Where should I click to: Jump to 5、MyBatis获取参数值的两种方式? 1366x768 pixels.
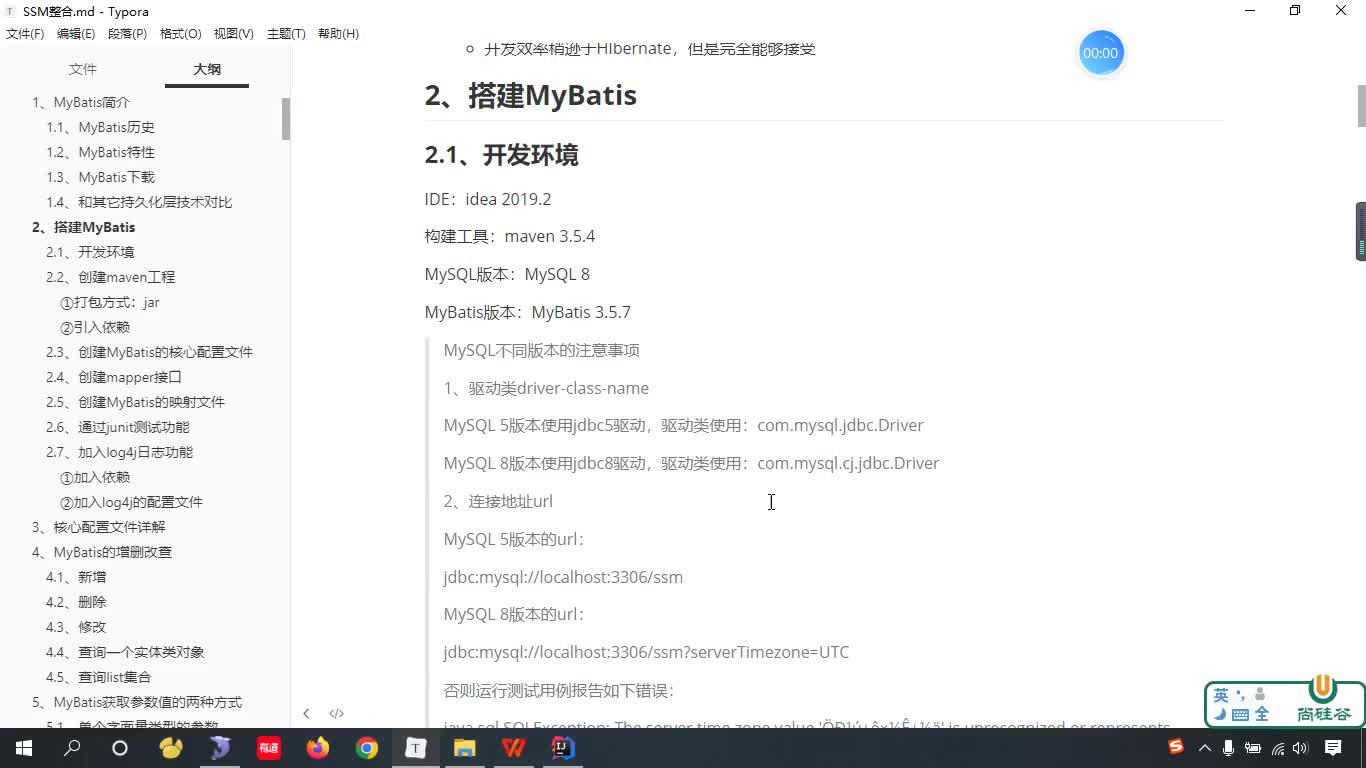tap(136, 702)
